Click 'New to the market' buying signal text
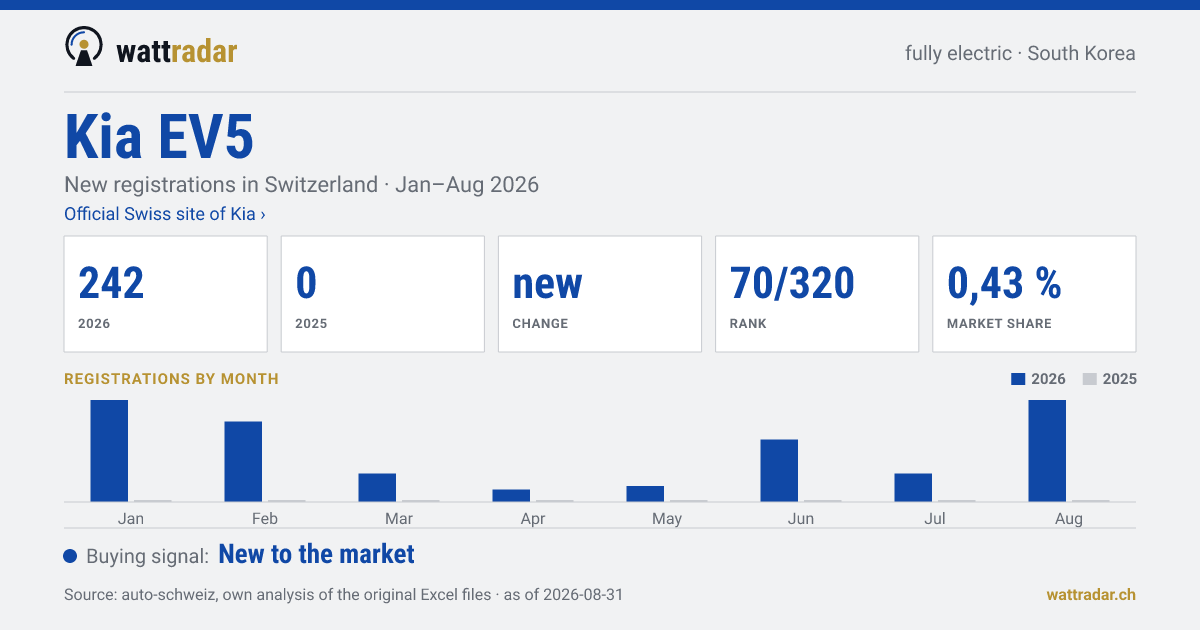Viewport: 1200px width, 630px height. [316, 554]
